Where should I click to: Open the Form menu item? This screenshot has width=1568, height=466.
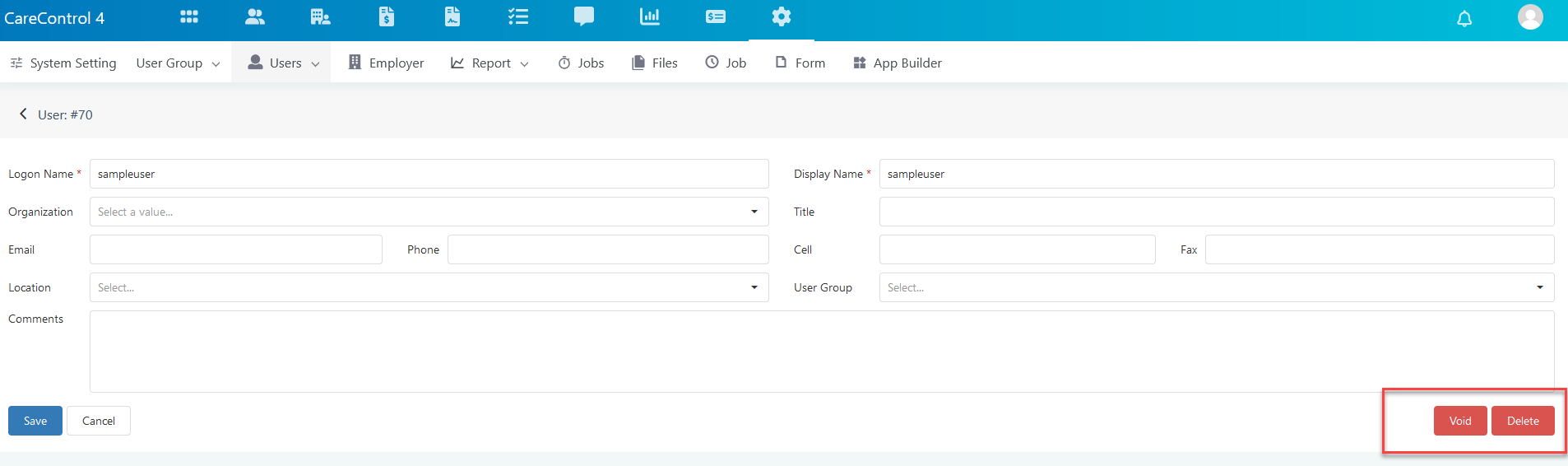[800, 63]
